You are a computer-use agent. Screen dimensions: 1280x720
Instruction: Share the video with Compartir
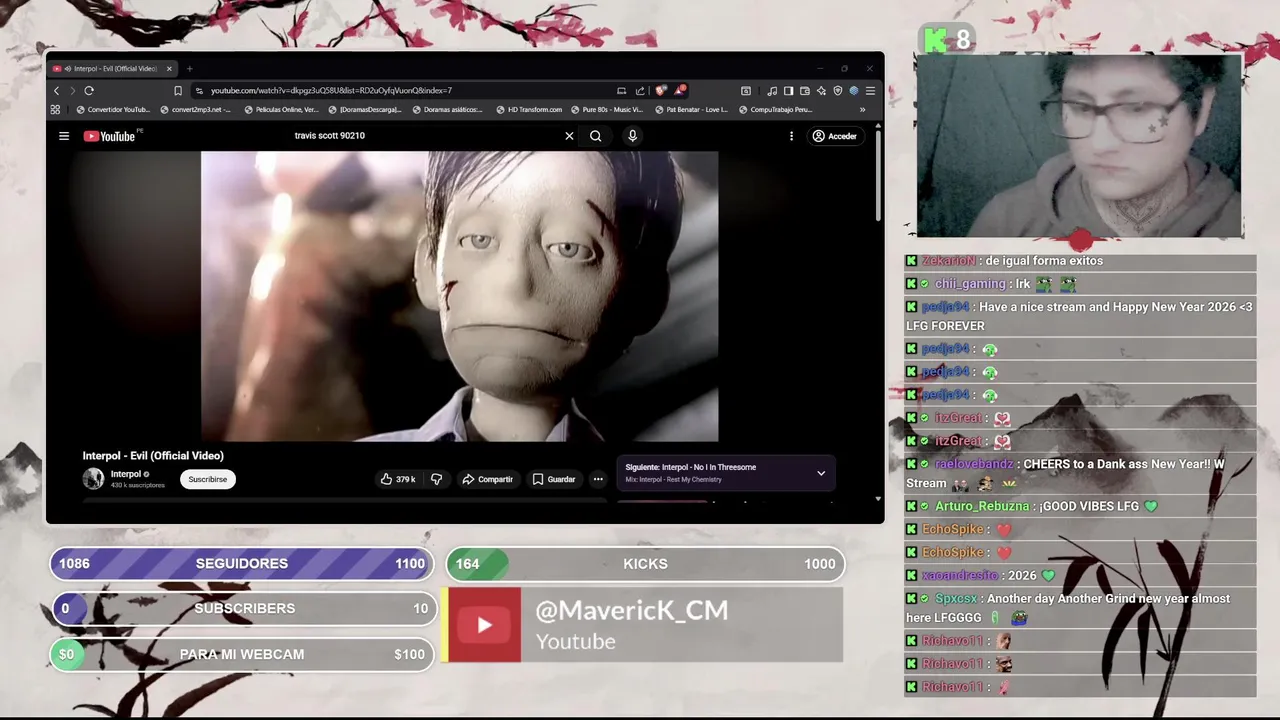(x=487, y=479)
